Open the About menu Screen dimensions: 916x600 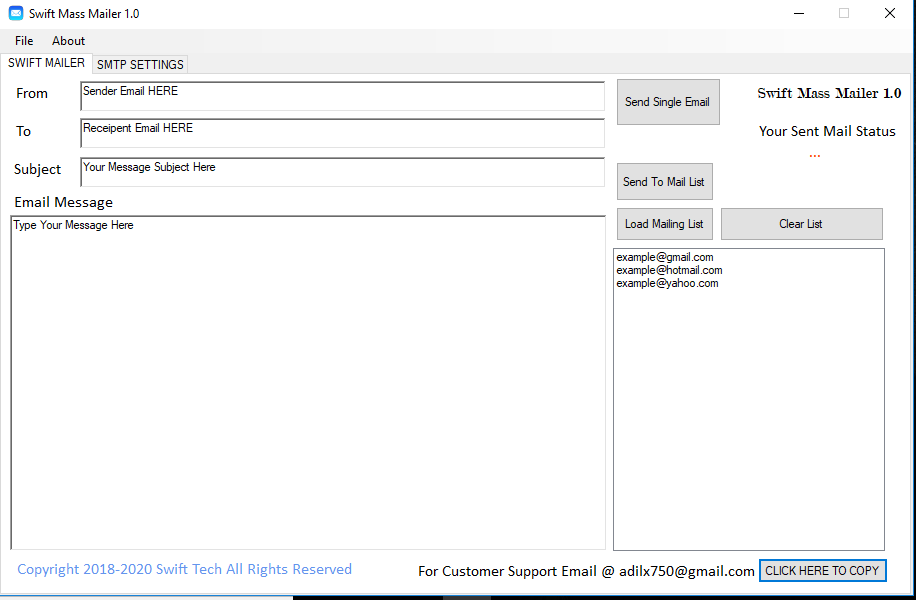[x=68, y=41]
